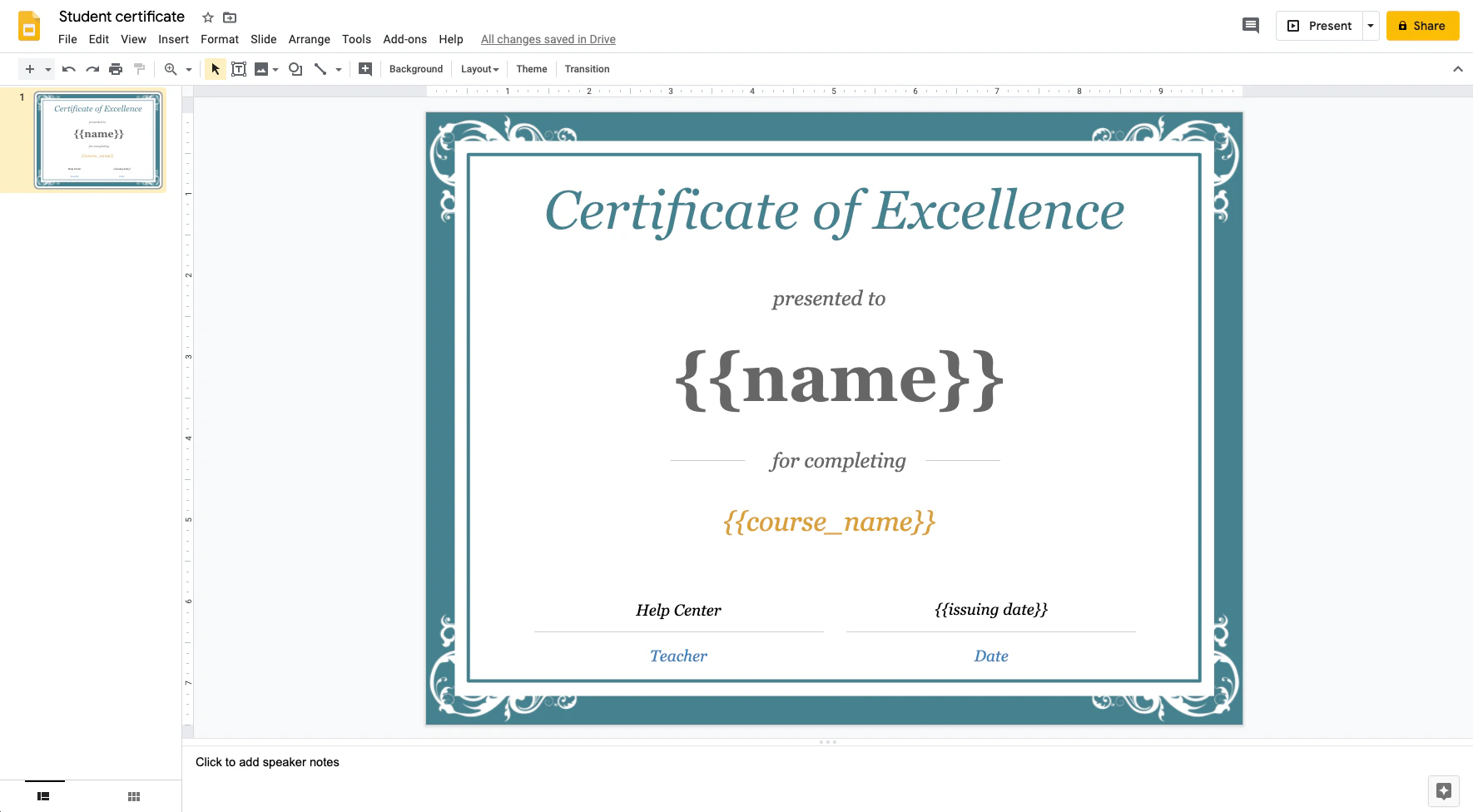Image resolution: width=1473 pixels, height=812 pixels.
Task: Open the Explore button at bottom right
Action: [x=1443, y=790]
